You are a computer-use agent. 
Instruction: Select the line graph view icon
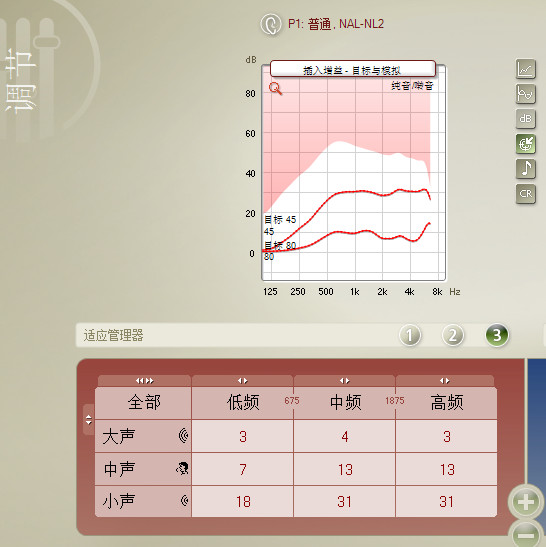(x=525, y=69)
